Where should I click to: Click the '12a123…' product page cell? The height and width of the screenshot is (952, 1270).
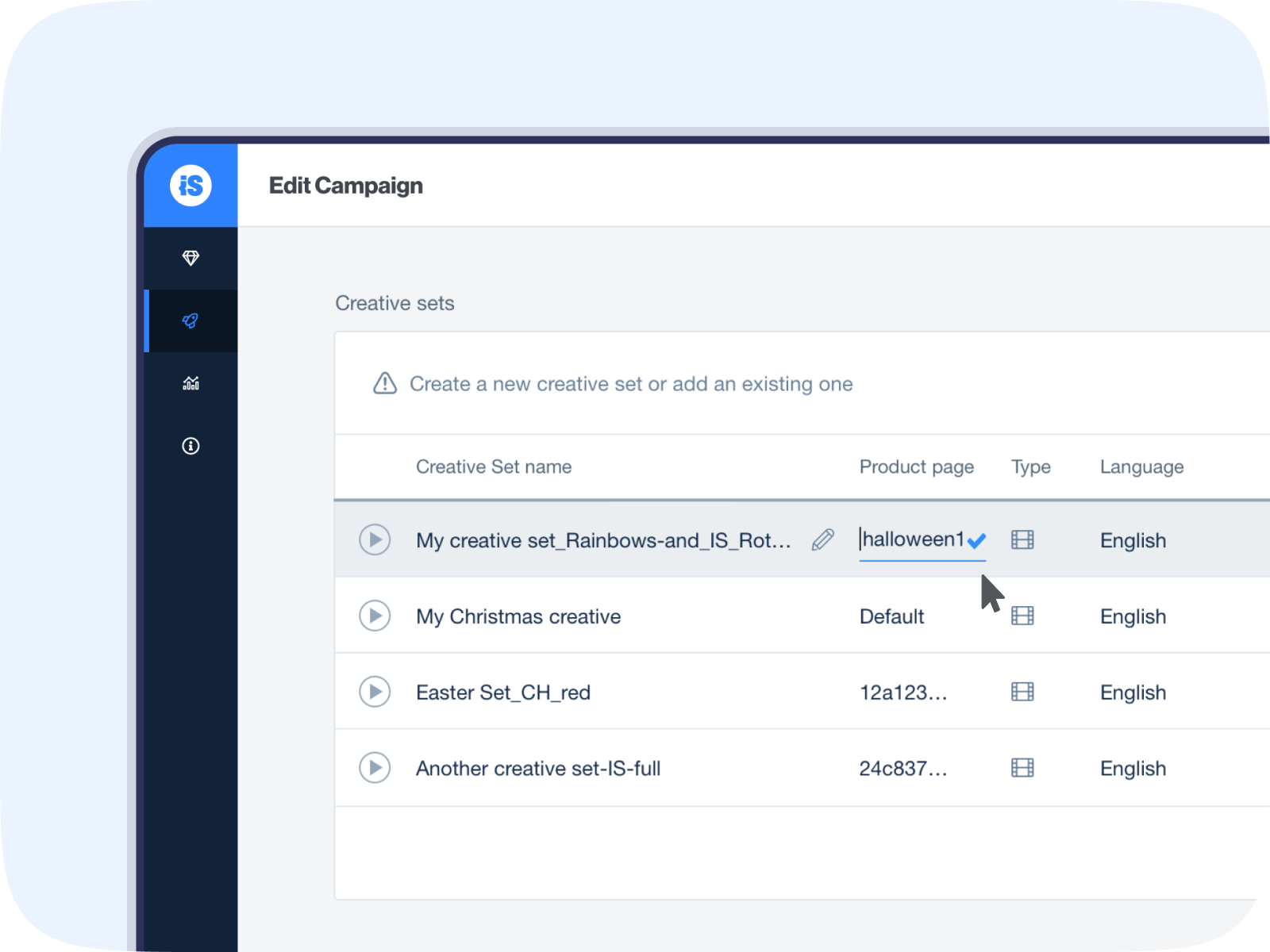tap(903, 693)
